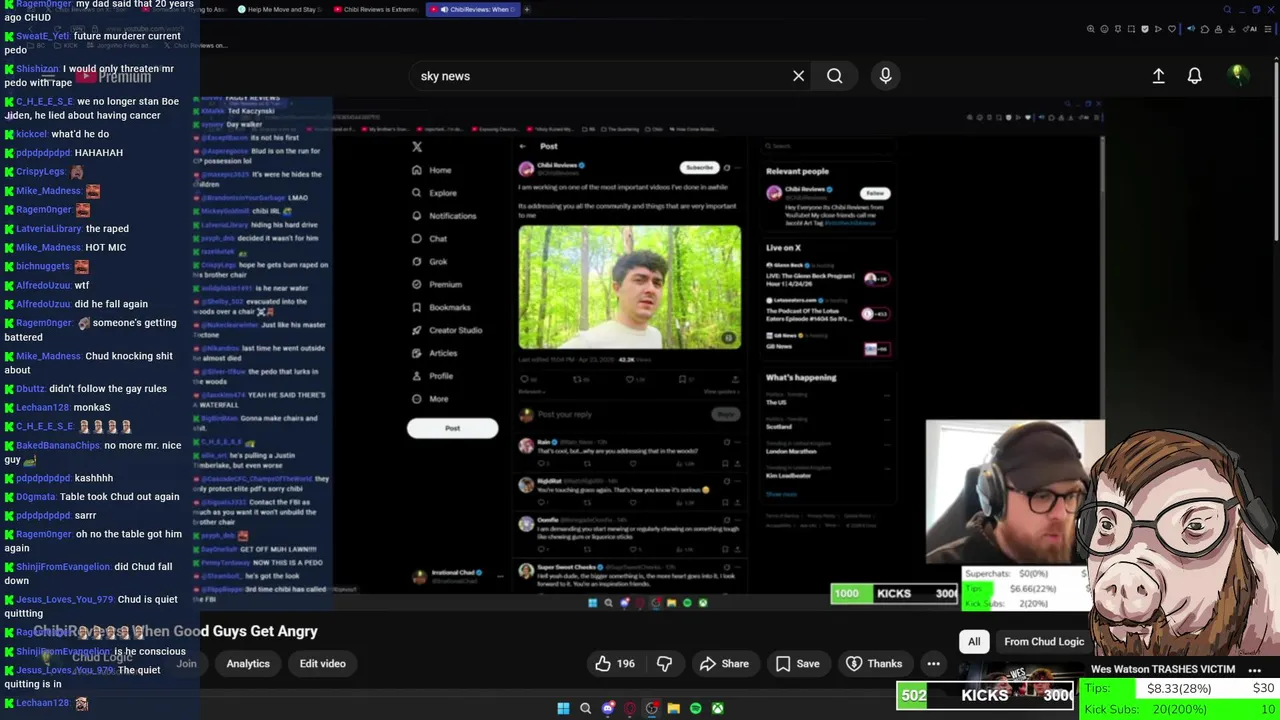Save the video to a playlist
The image size is (1280, 720).
797,663
